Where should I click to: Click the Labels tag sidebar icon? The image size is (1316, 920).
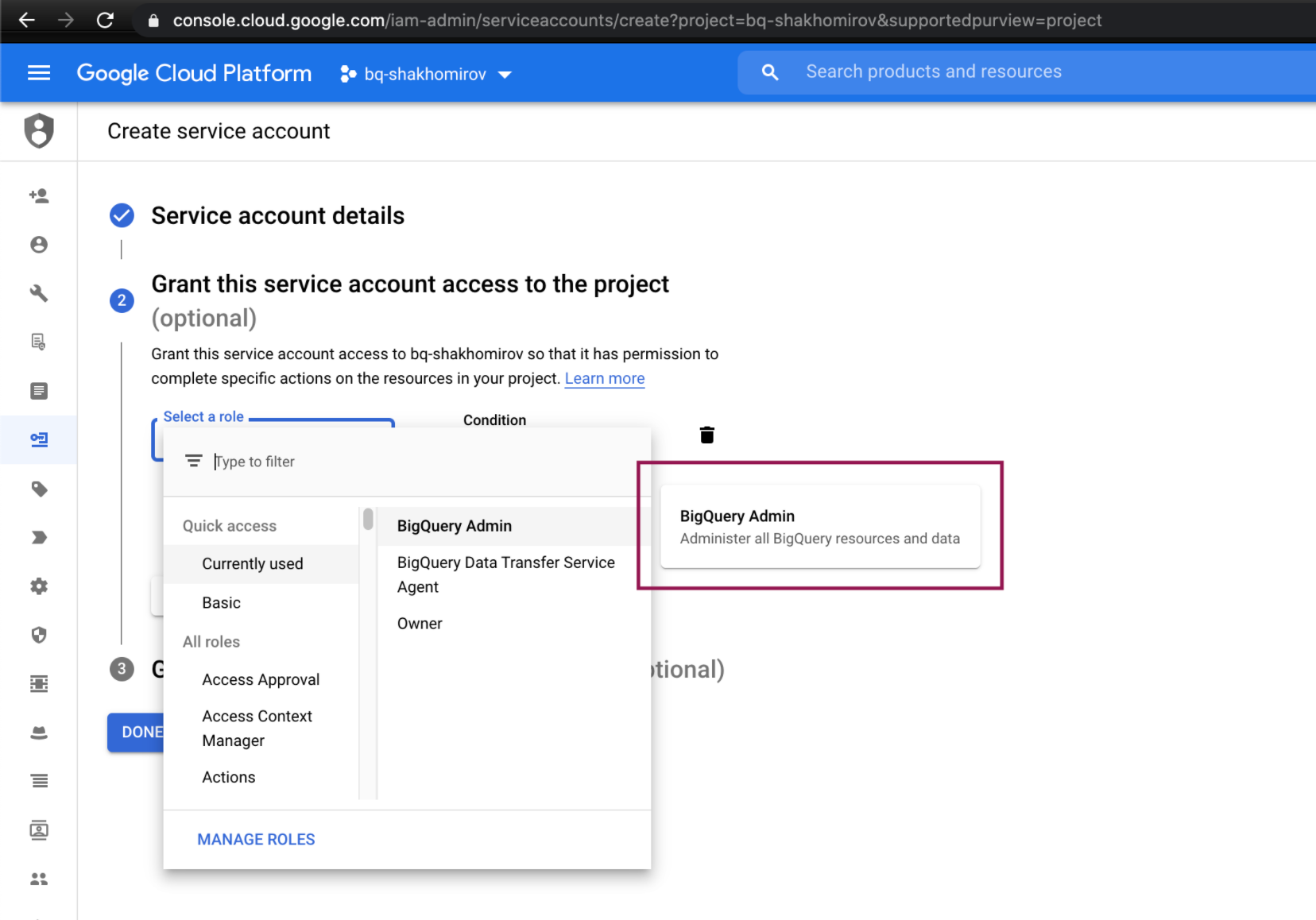39,489
